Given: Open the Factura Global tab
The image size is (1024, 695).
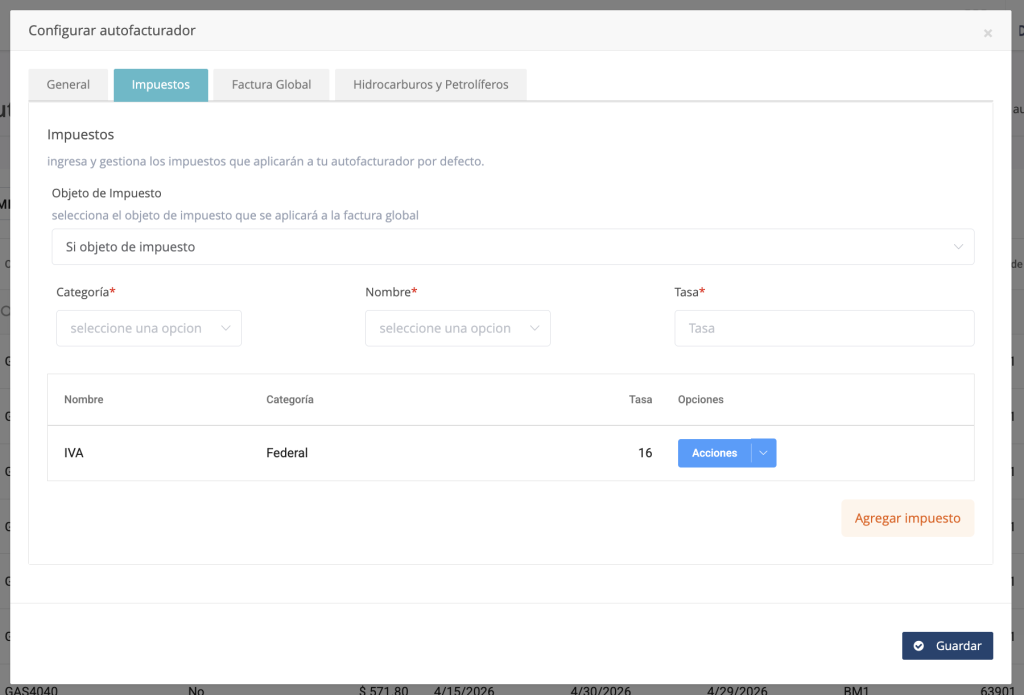Looking at the screenshot, I should click(x=271, y=85).
